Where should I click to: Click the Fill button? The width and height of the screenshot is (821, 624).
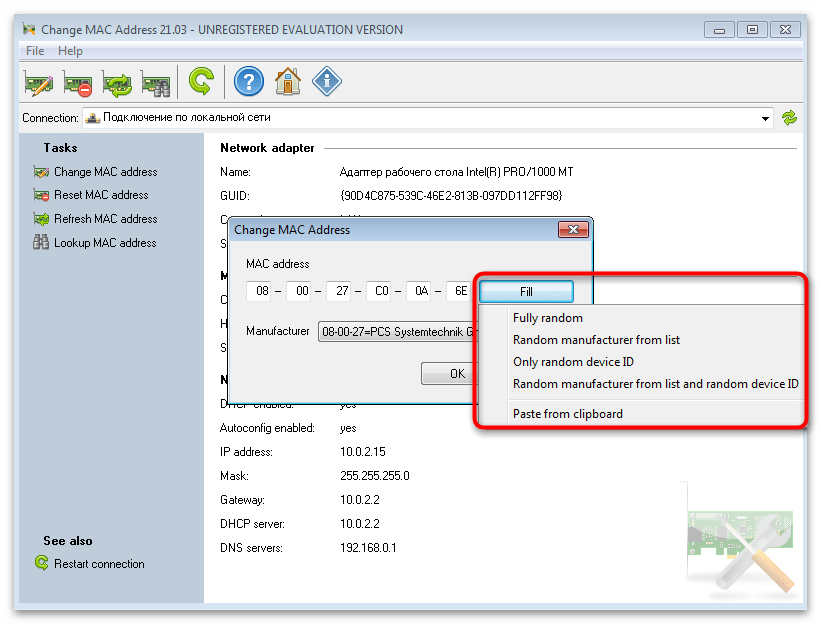[526, 292]
